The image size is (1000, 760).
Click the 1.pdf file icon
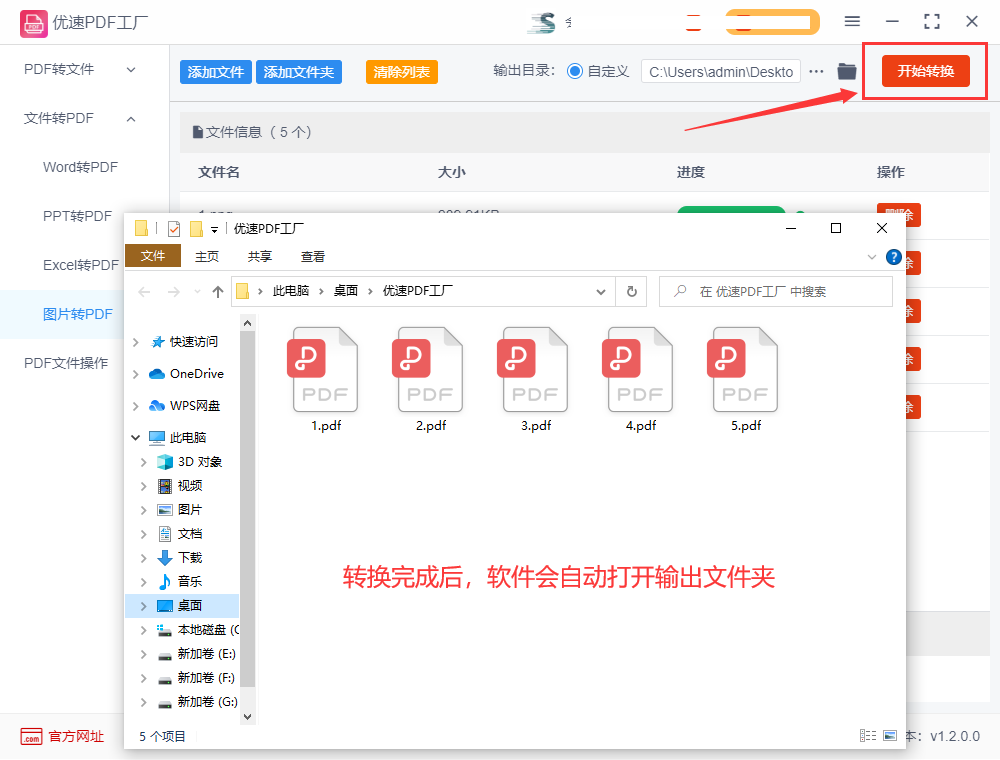(x=325, y=370)
